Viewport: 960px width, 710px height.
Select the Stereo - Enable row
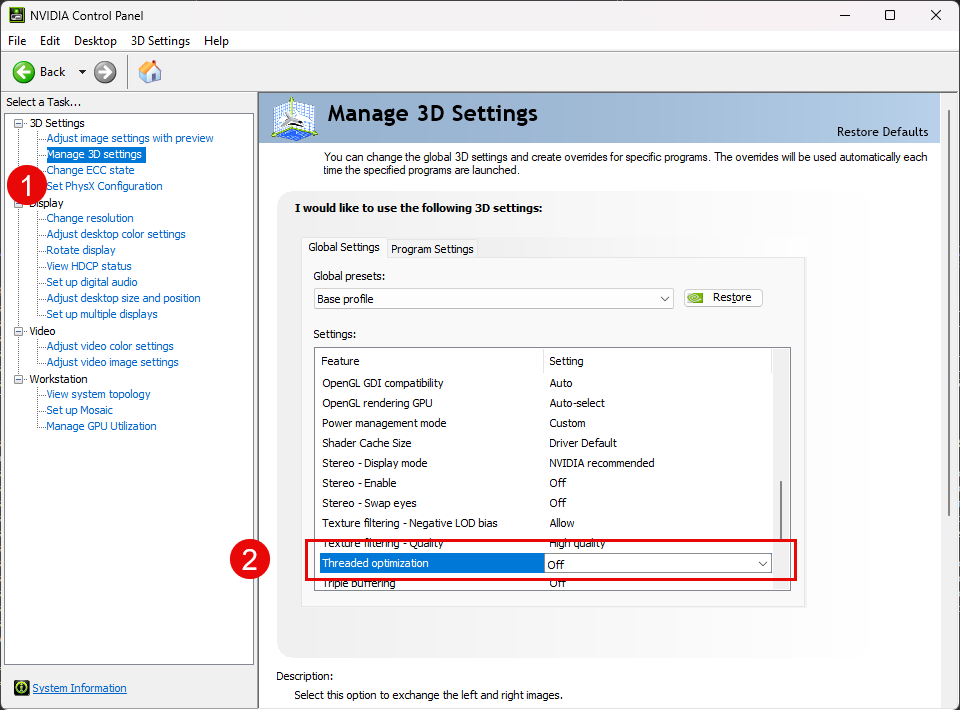click(545, 483)
